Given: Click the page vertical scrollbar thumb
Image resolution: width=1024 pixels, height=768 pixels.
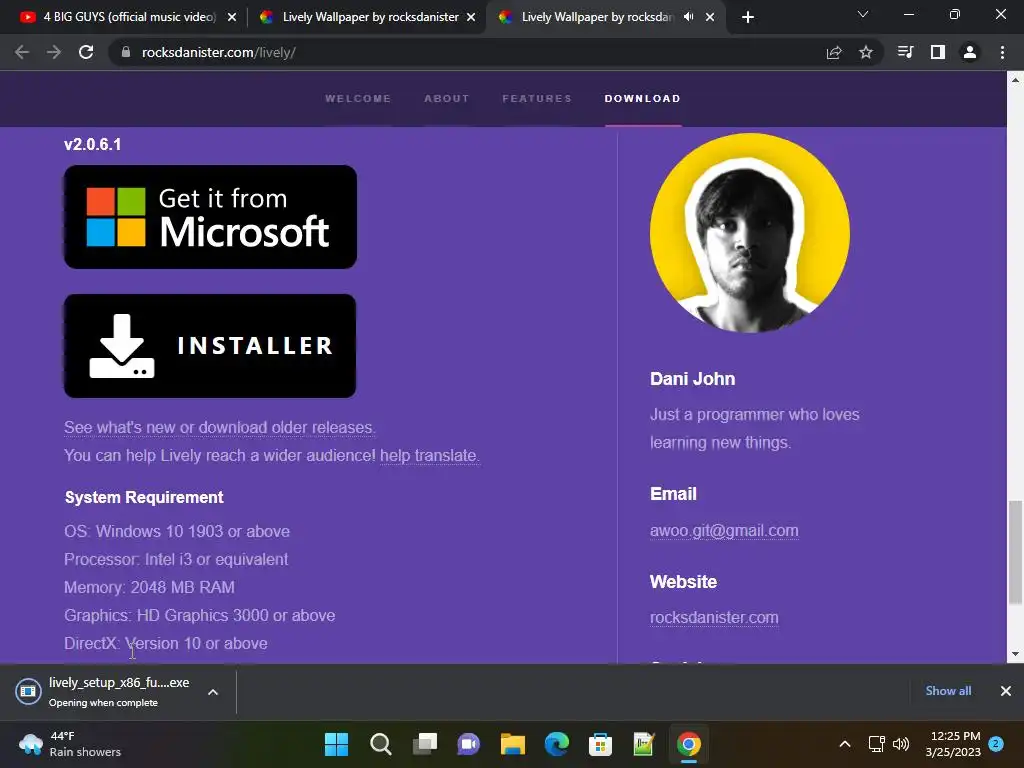Looking at the screenshot, I should (x=1015, y=552).
